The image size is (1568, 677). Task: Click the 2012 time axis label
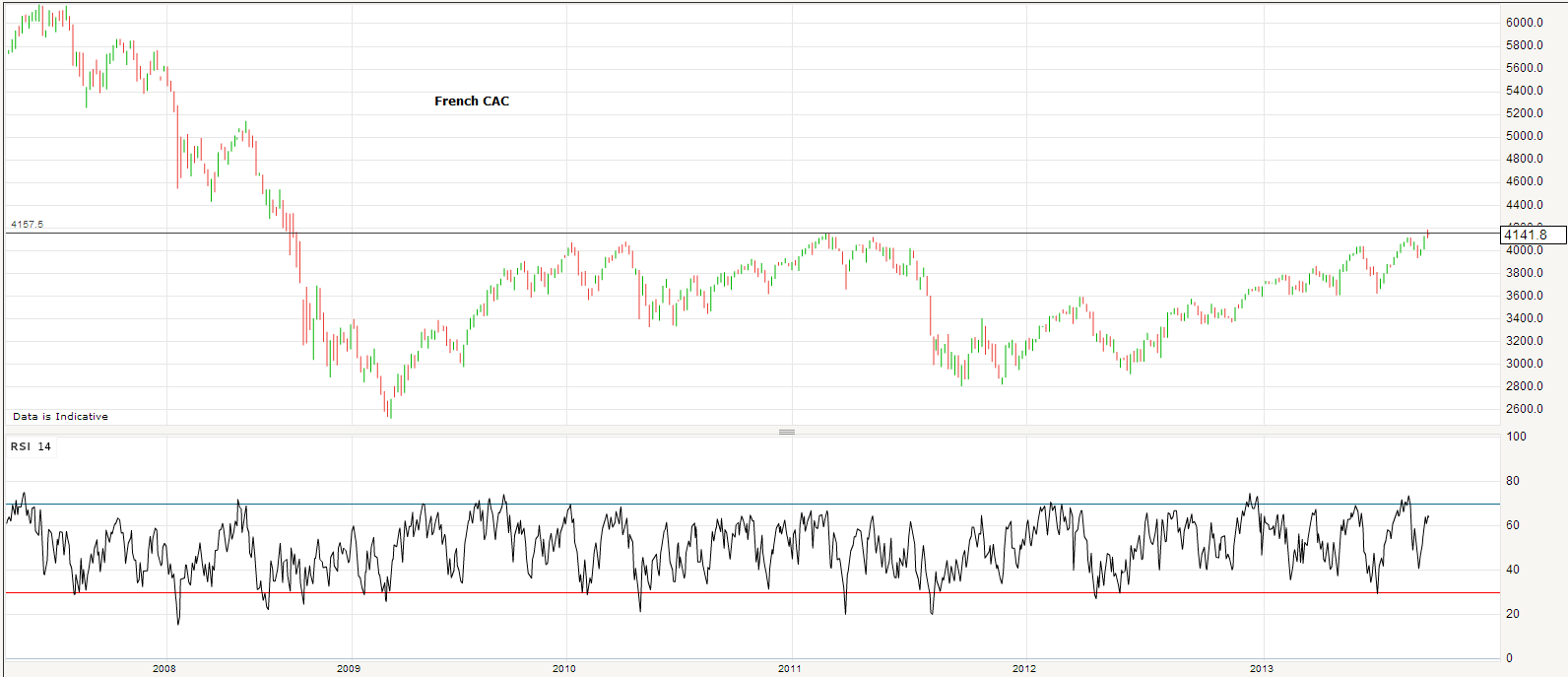(1024, 669)
